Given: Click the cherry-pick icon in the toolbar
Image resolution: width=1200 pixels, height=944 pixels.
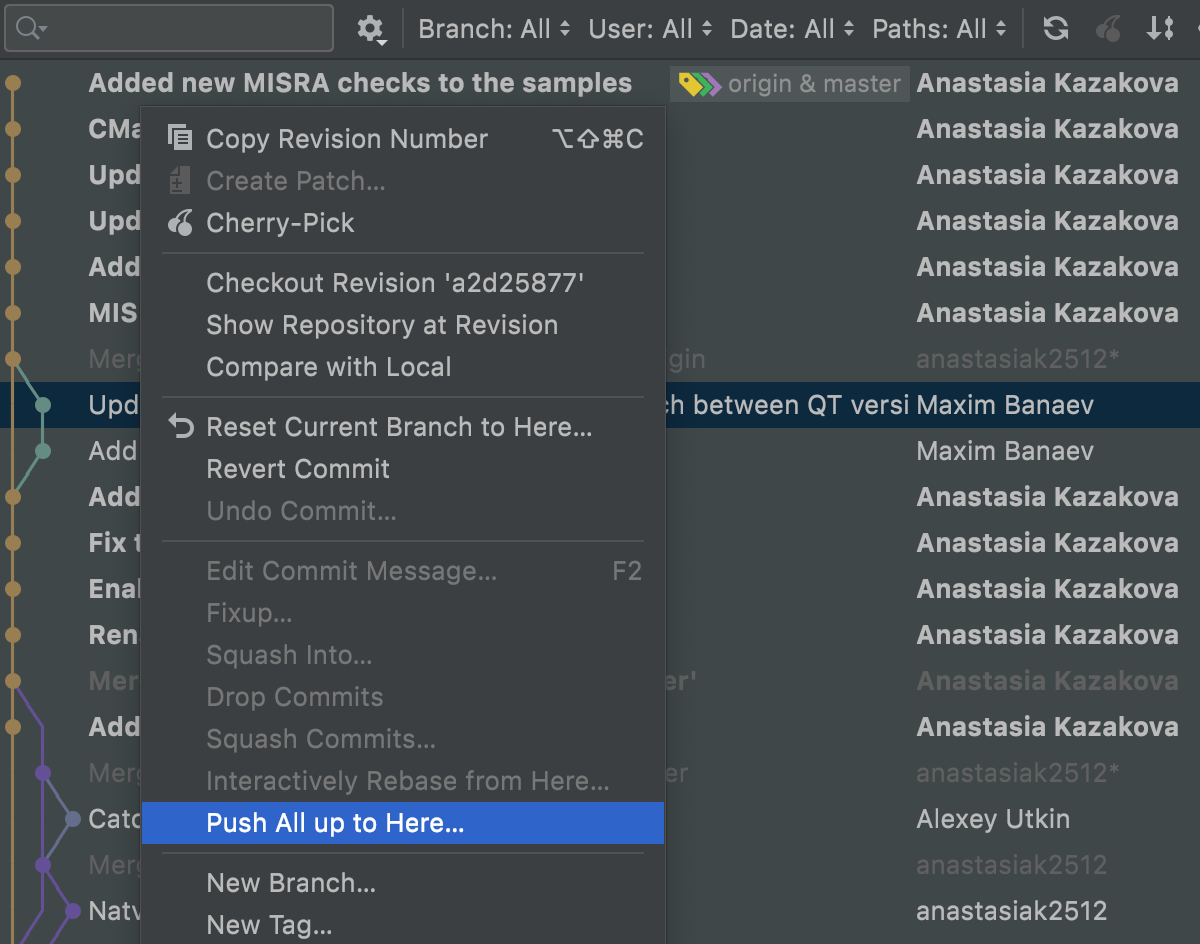Looking at the screenshot, I should [1108, 28].
